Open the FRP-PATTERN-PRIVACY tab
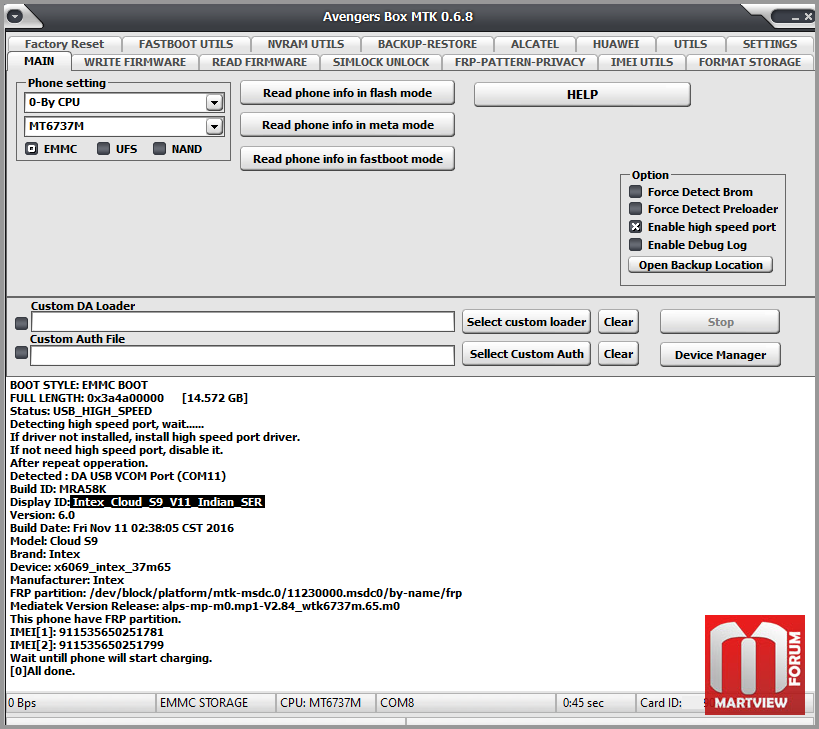This screenshot has width=819, height=729. 520,62
